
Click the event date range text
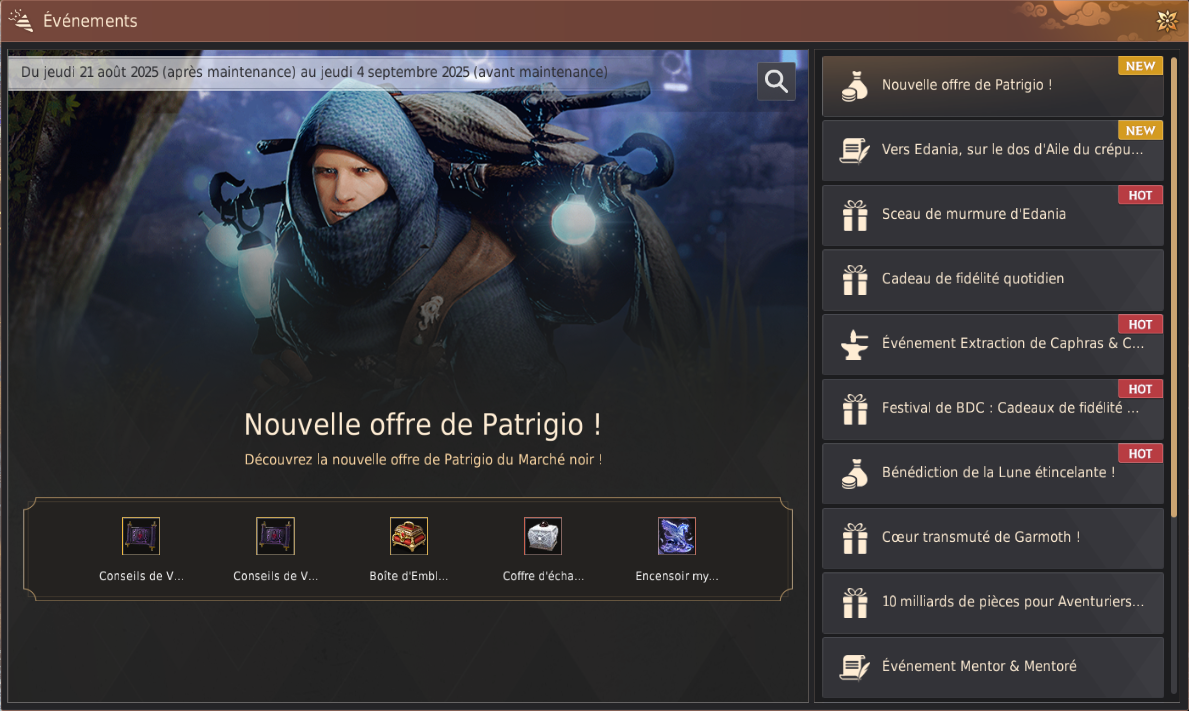click(314, 72)
